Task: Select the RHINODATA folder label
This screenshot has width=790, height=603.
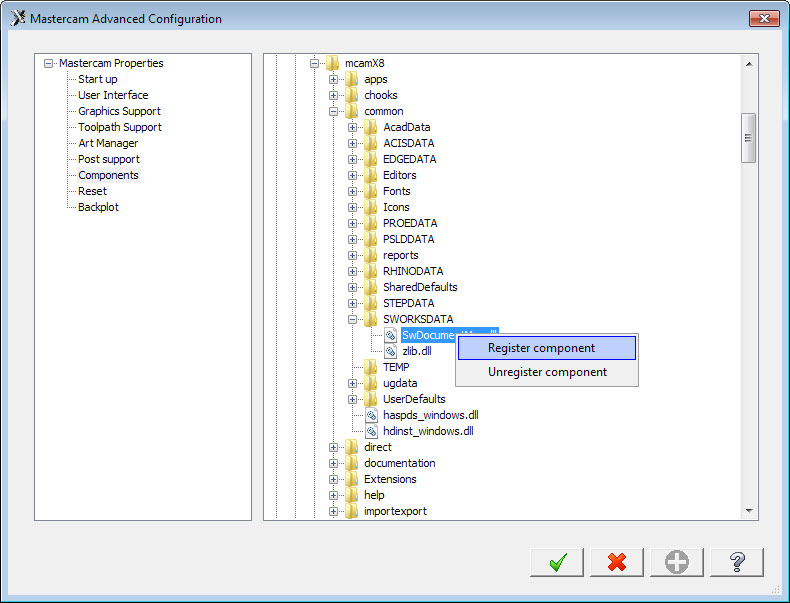Action: [x=413, y=271]
